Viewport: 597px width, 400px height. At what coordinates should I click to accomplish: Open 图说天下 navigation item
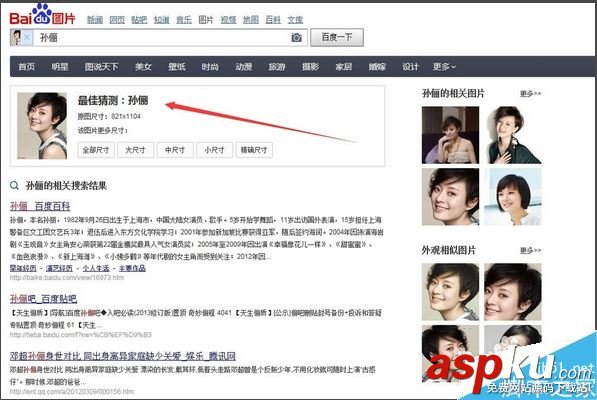click(102, 67)
